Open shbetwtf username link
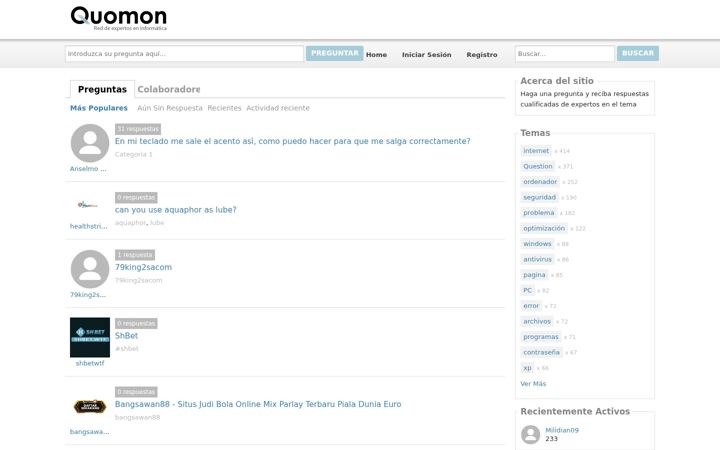 pyautogui.click(x=90, y=363)
